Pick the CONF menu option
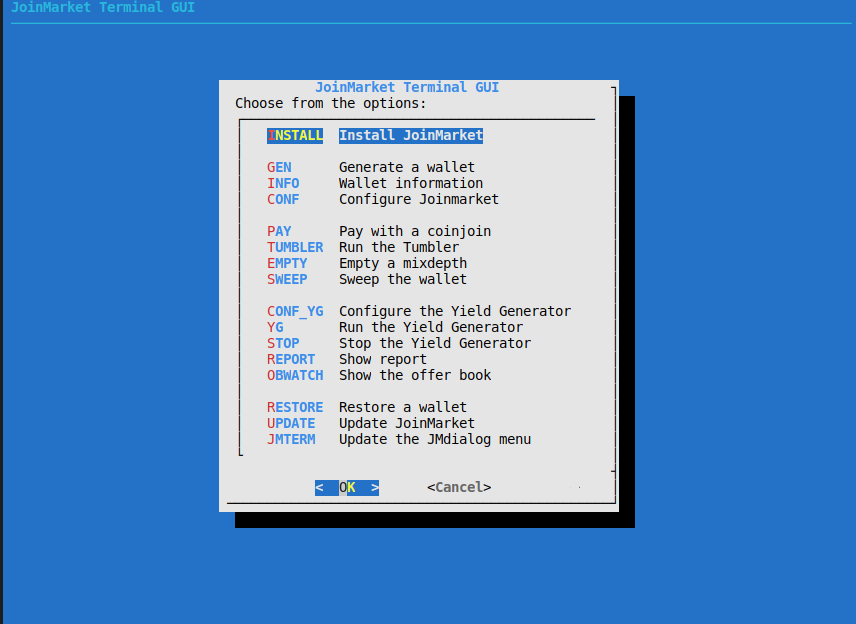Screen dimensions: 856x624 click(x=283, y=199)
